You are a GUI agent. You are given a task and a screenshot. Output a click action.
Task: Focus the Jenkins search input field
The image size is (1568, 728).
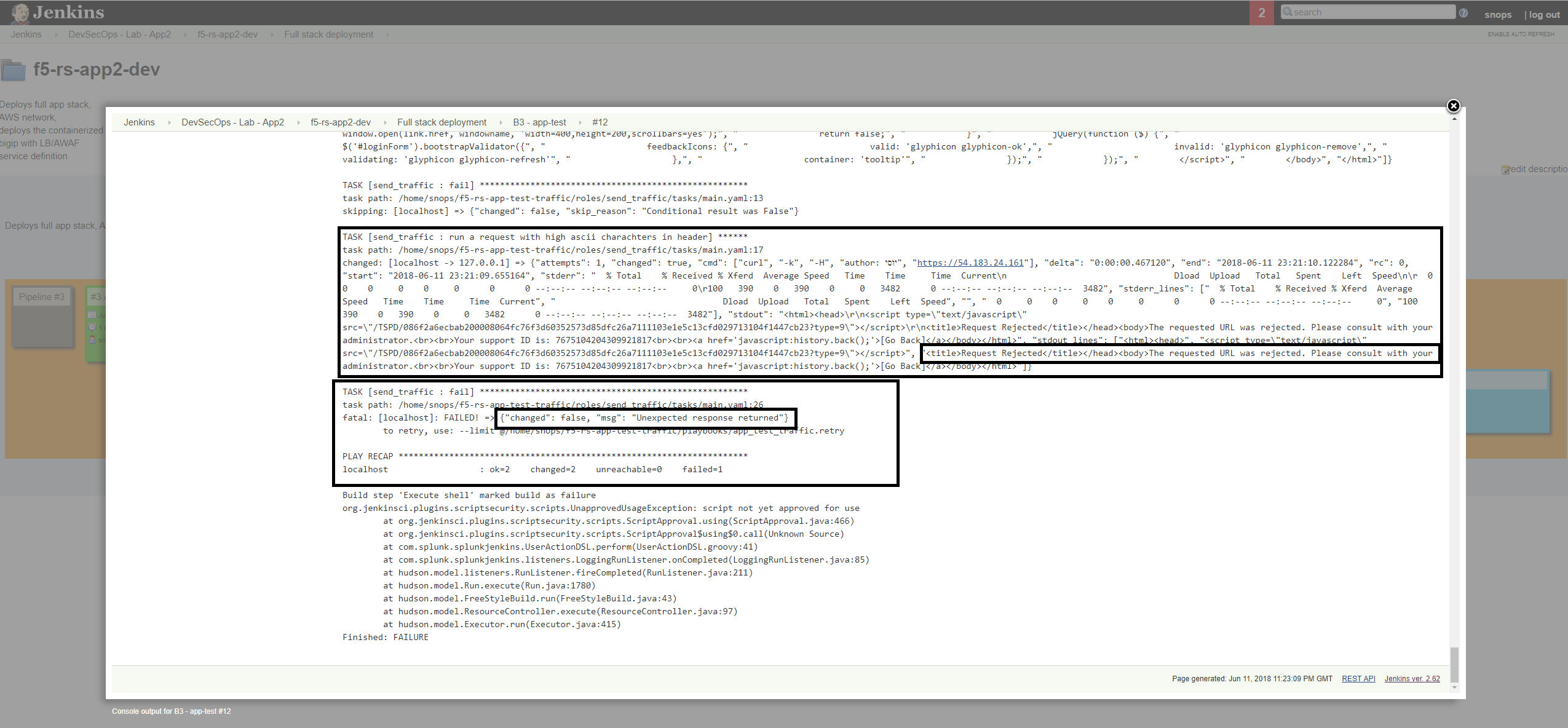[1368, 12]
